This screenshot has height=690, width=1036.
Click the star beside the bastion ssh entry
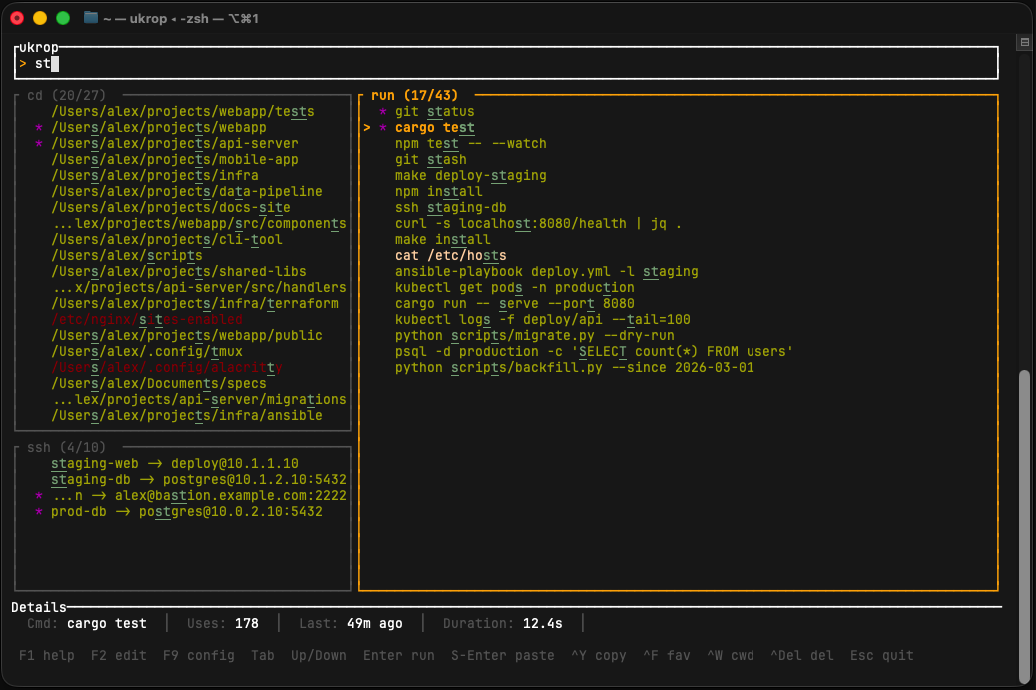(39, 496)
